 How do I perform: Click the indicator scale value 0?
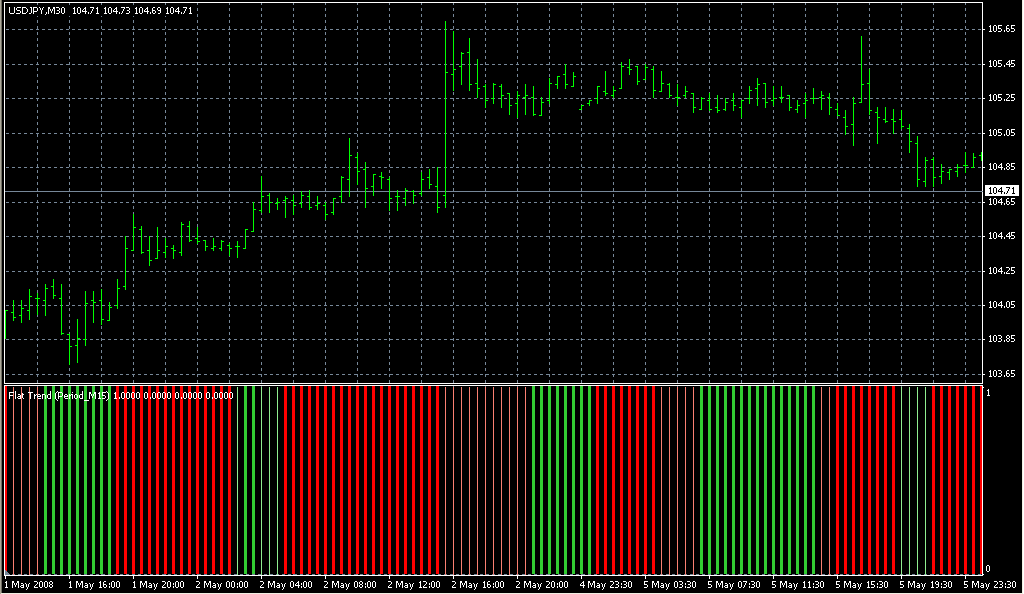pos(988,569)
